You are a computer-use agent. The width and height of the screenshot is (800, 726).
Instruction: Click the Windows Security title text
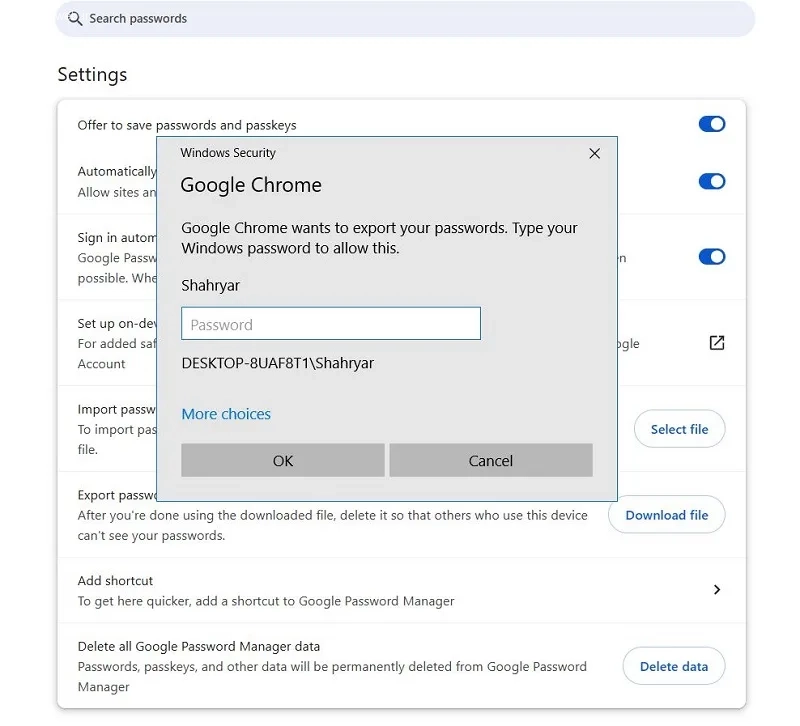click(x=228, y=153)
